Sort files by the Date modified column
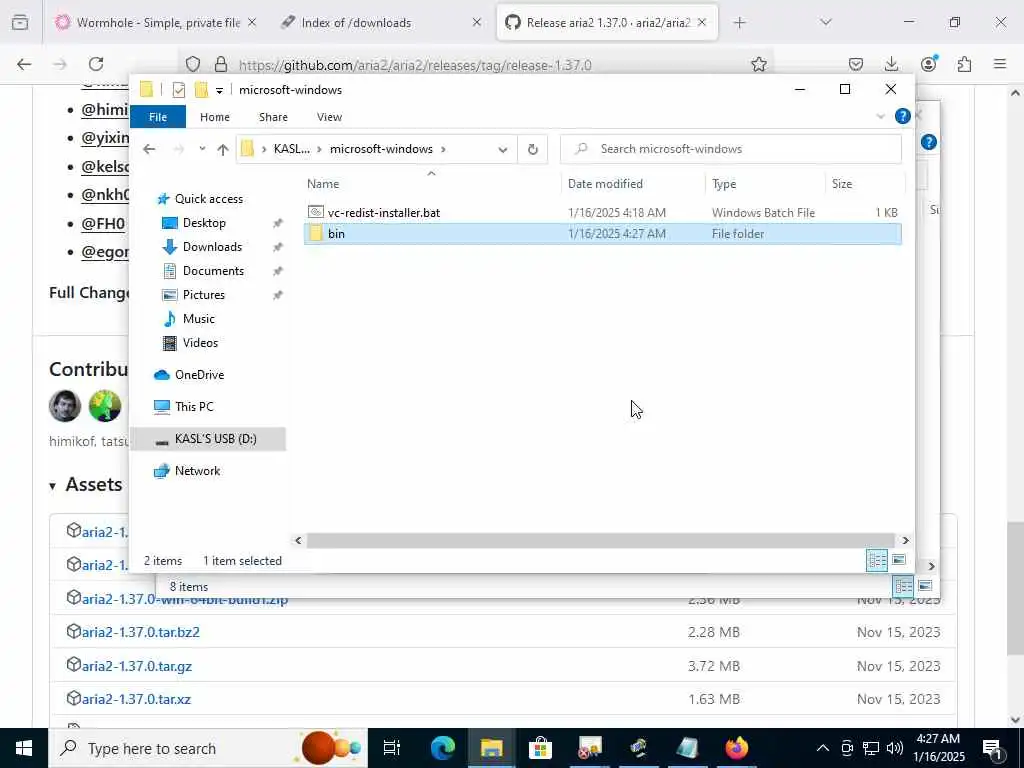The image size is (1024, 768). click(633, 184)
